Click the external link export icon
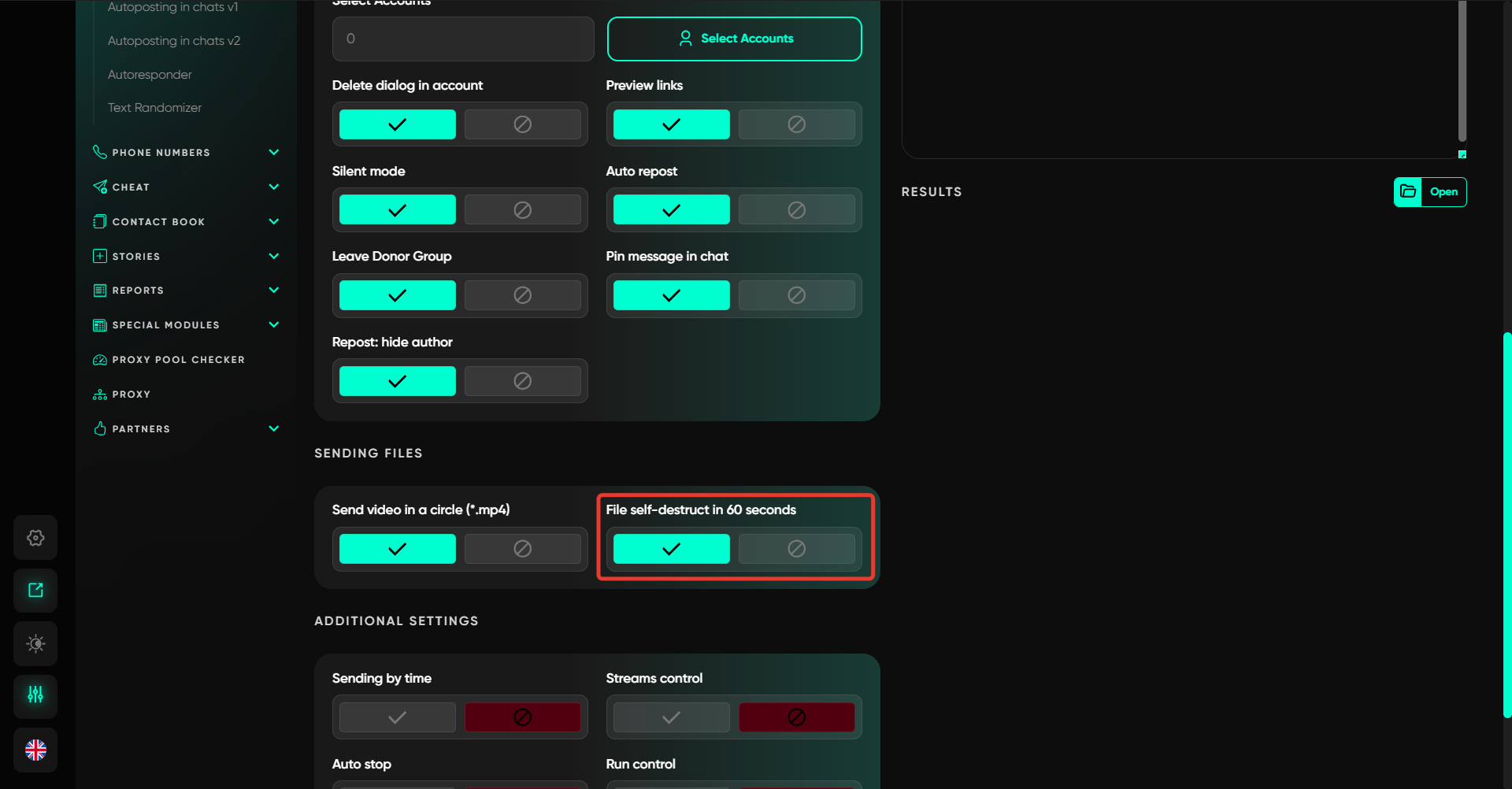This screenshot has width=1512, height=789. pyautogui.click(x=35, y=591)
